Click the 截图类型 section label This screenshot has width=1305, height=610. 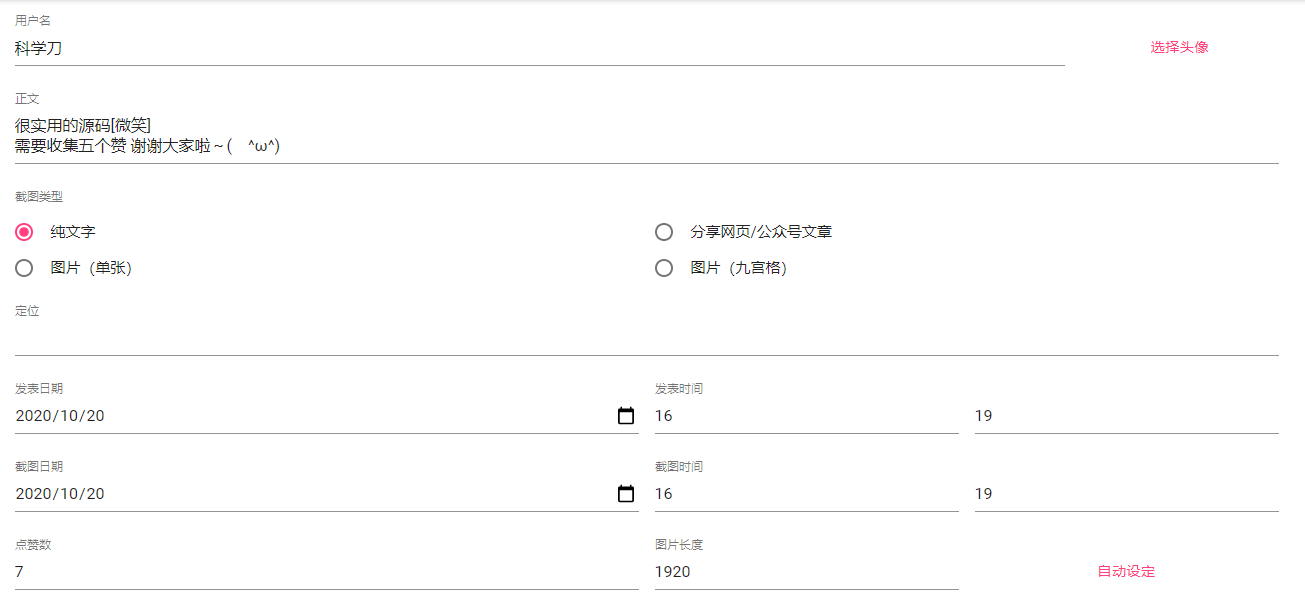point(39,197)
